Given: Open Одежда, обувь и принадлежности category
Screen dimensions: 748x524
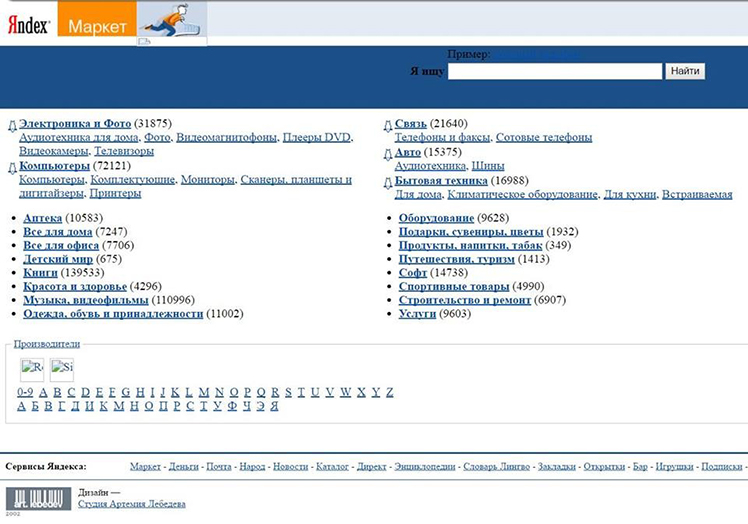Looking at the screenshot, I should click(113, 314).
